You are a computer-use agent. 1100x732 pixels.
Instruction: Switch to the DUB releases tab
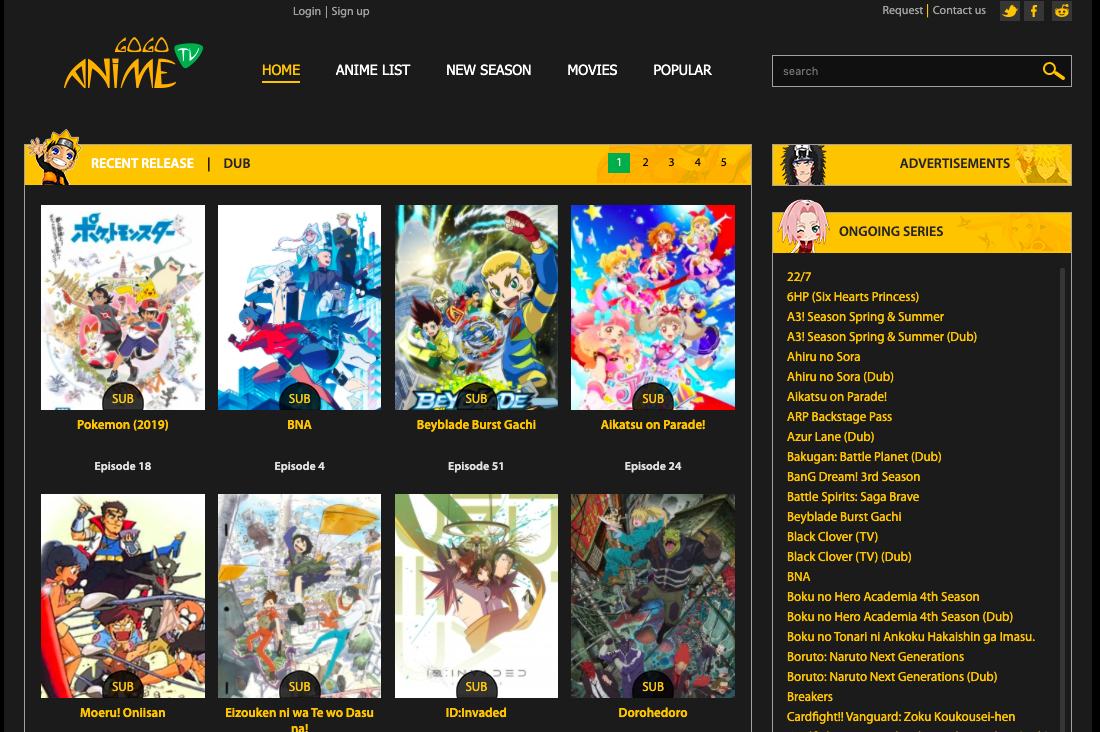pyautogui.click(x=237, y=163)
